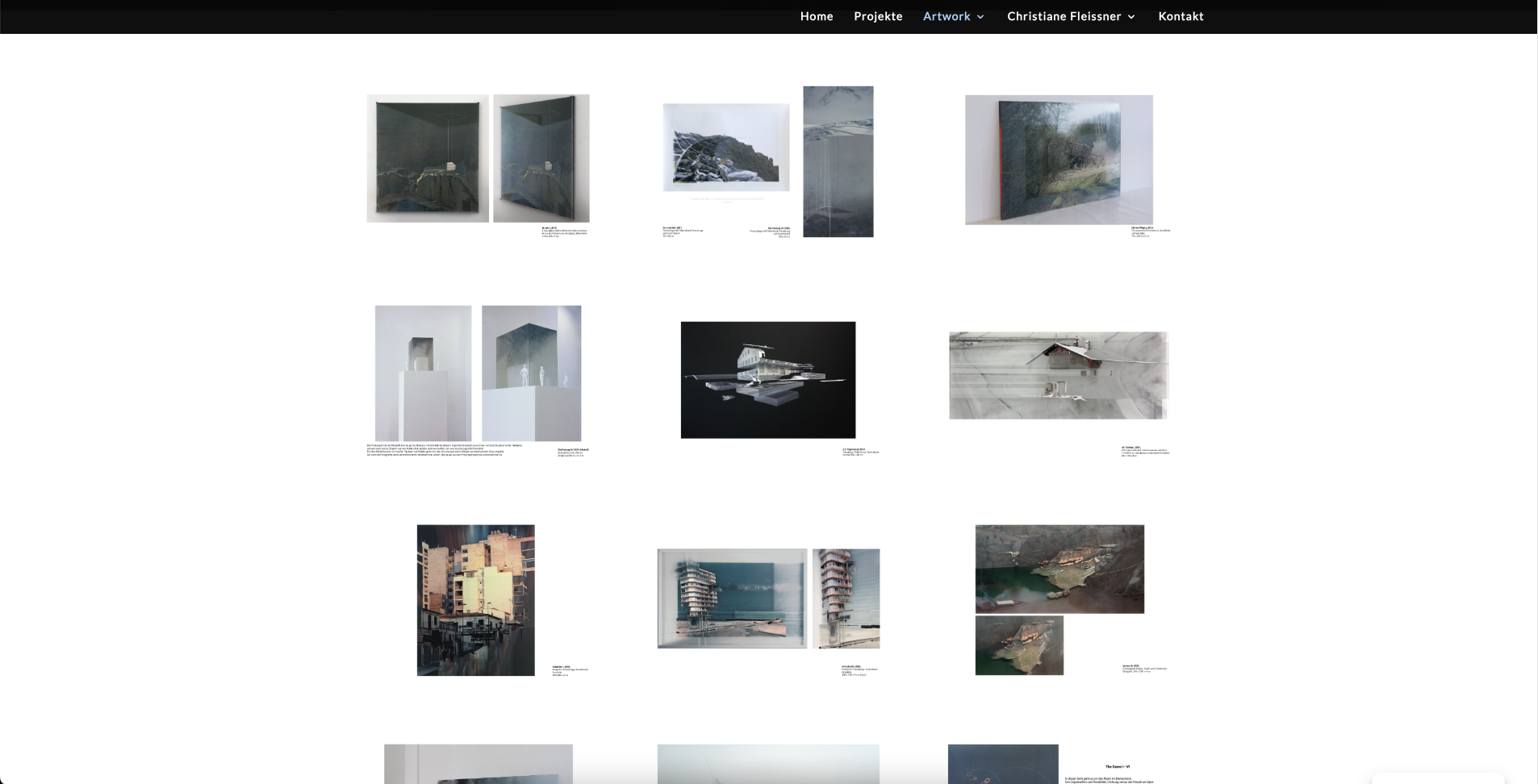This screenshot has height=784, width=1538.
Task: Navigate to the Kontakt page
Action: coord(1181,16)
